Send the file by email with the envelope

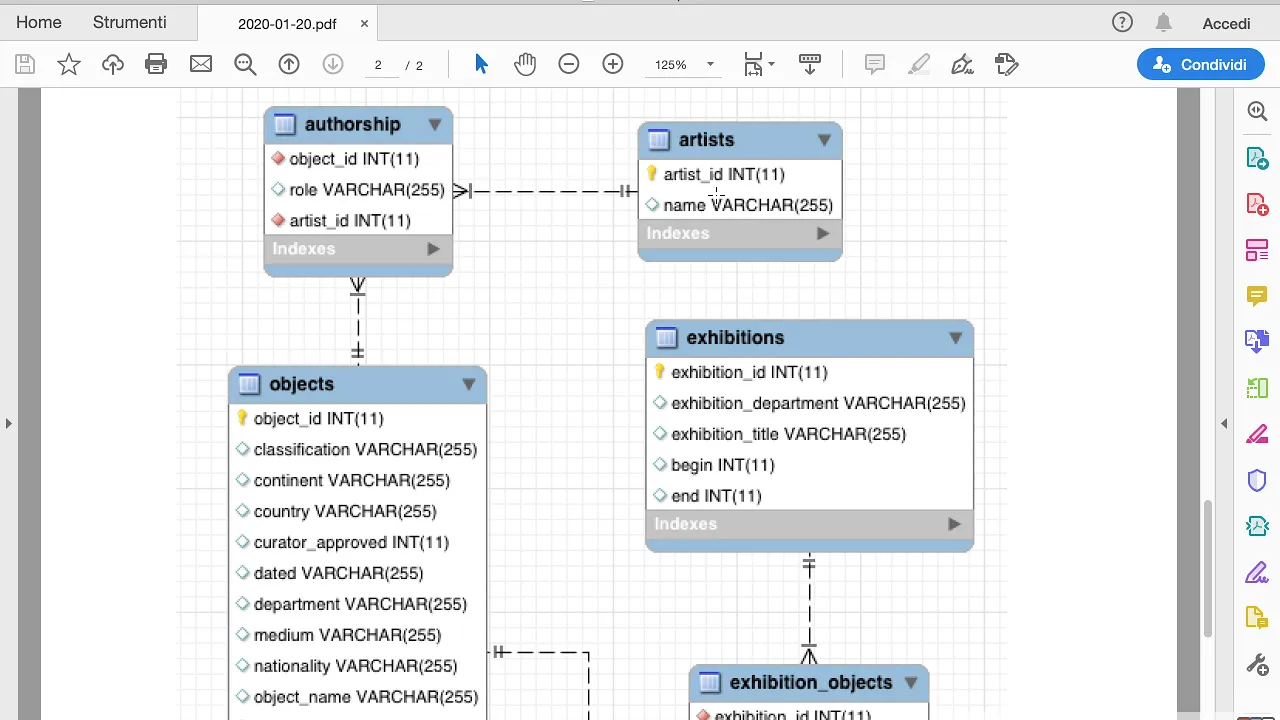(x=201, y=64)
